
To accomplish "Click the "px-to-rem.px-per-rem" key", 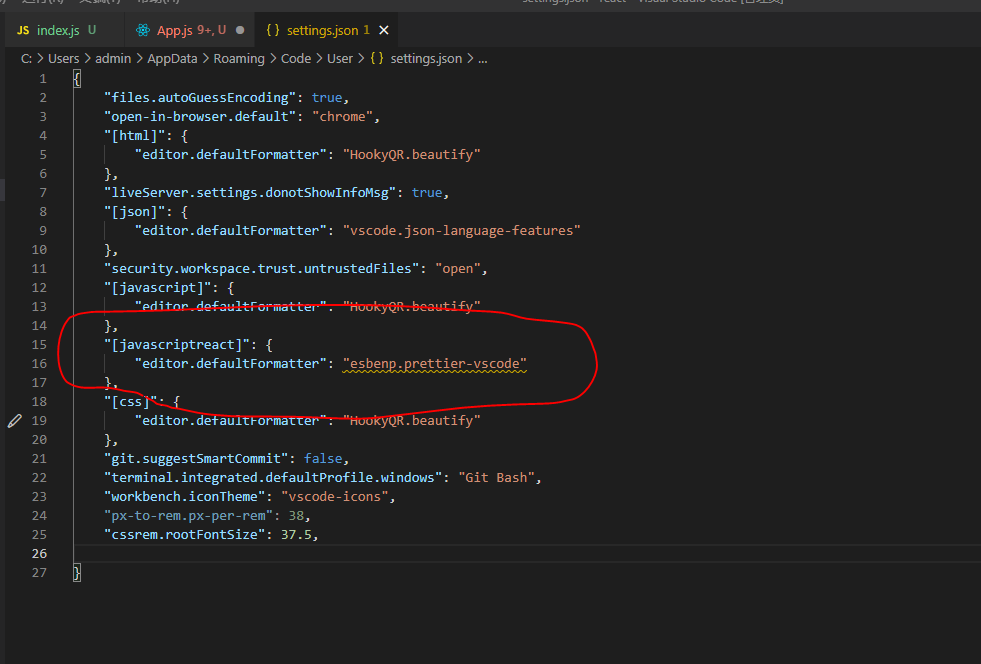I will pyautogui.click(x=189, y=516).
